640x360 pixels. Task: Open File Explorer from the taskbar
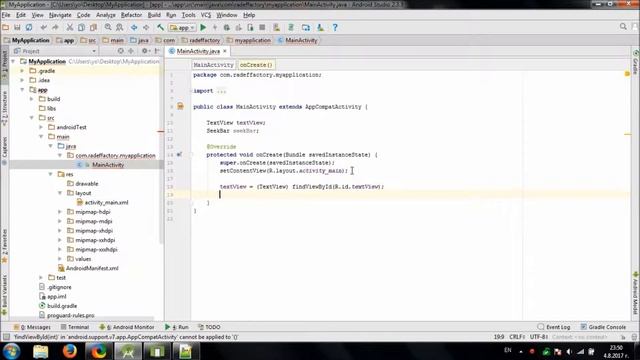[x=40, y=351]
